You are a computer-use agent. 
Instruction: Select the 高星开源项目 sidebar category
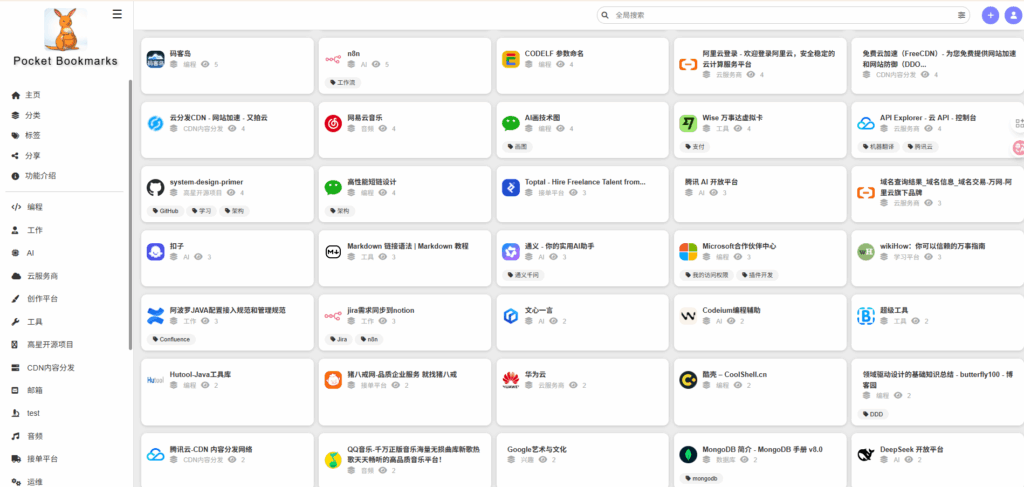50,344
